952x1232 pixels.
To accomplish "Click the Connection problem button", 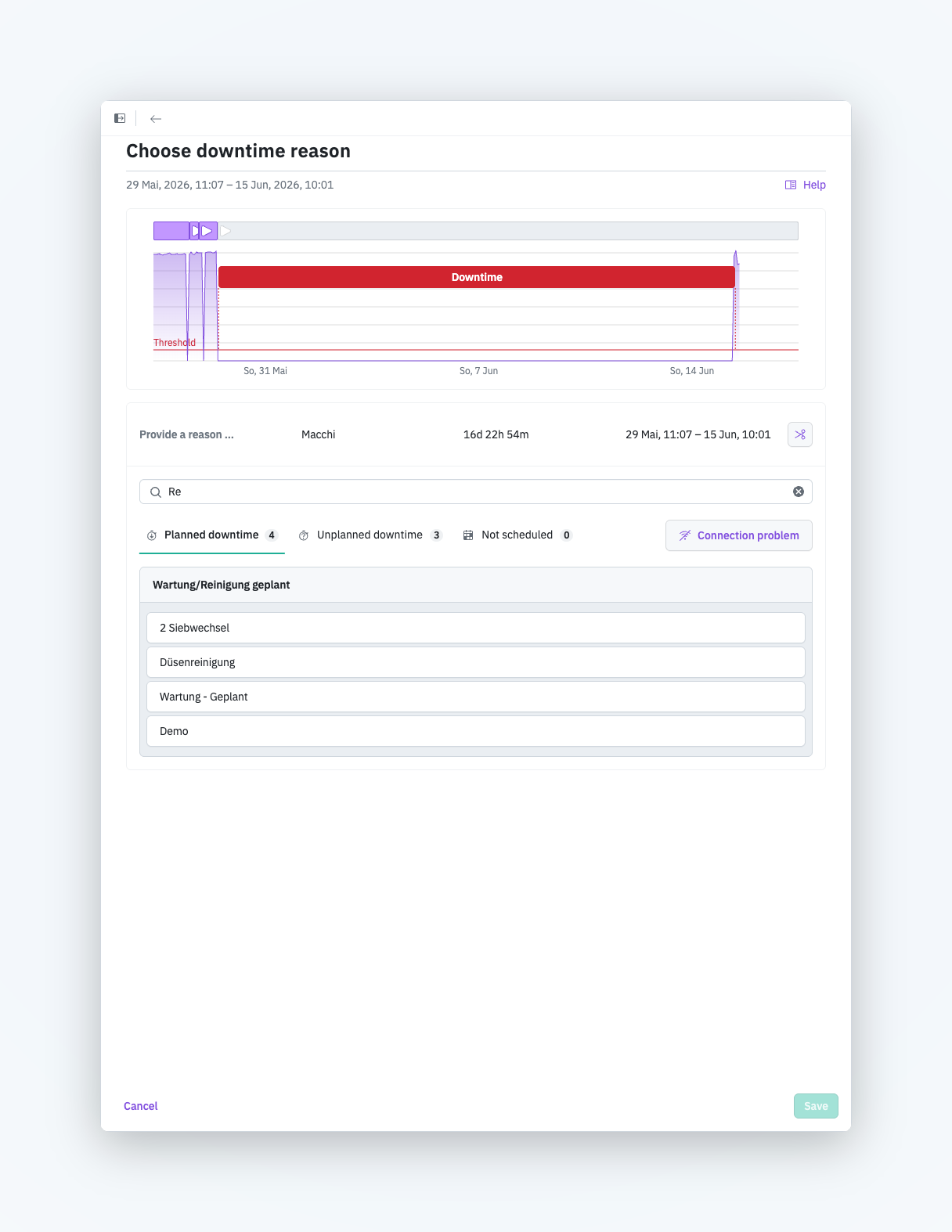I will coord(739,535).
